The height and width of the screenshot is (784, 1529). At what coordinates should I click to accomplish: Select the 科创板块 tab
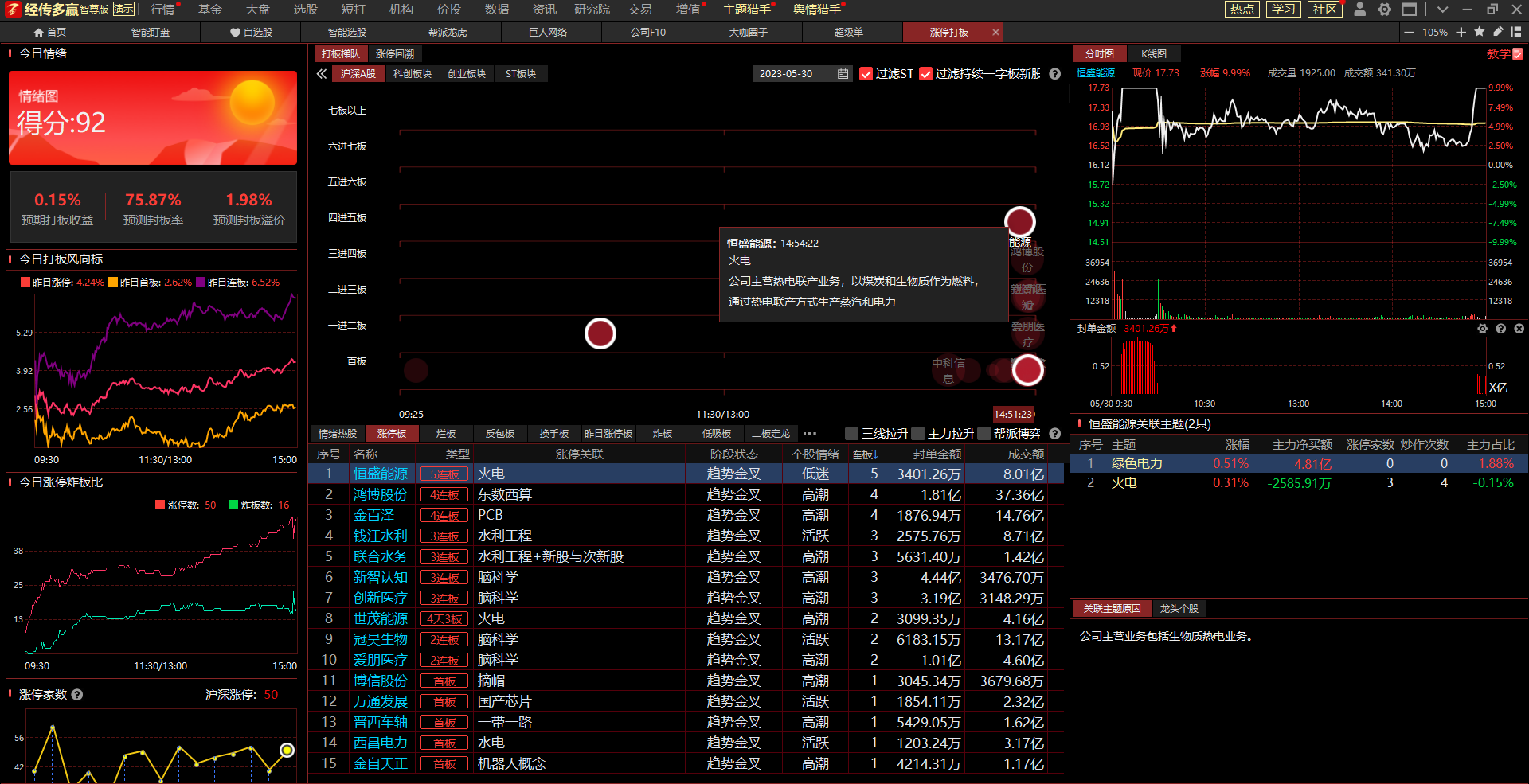tap(413, 74)
